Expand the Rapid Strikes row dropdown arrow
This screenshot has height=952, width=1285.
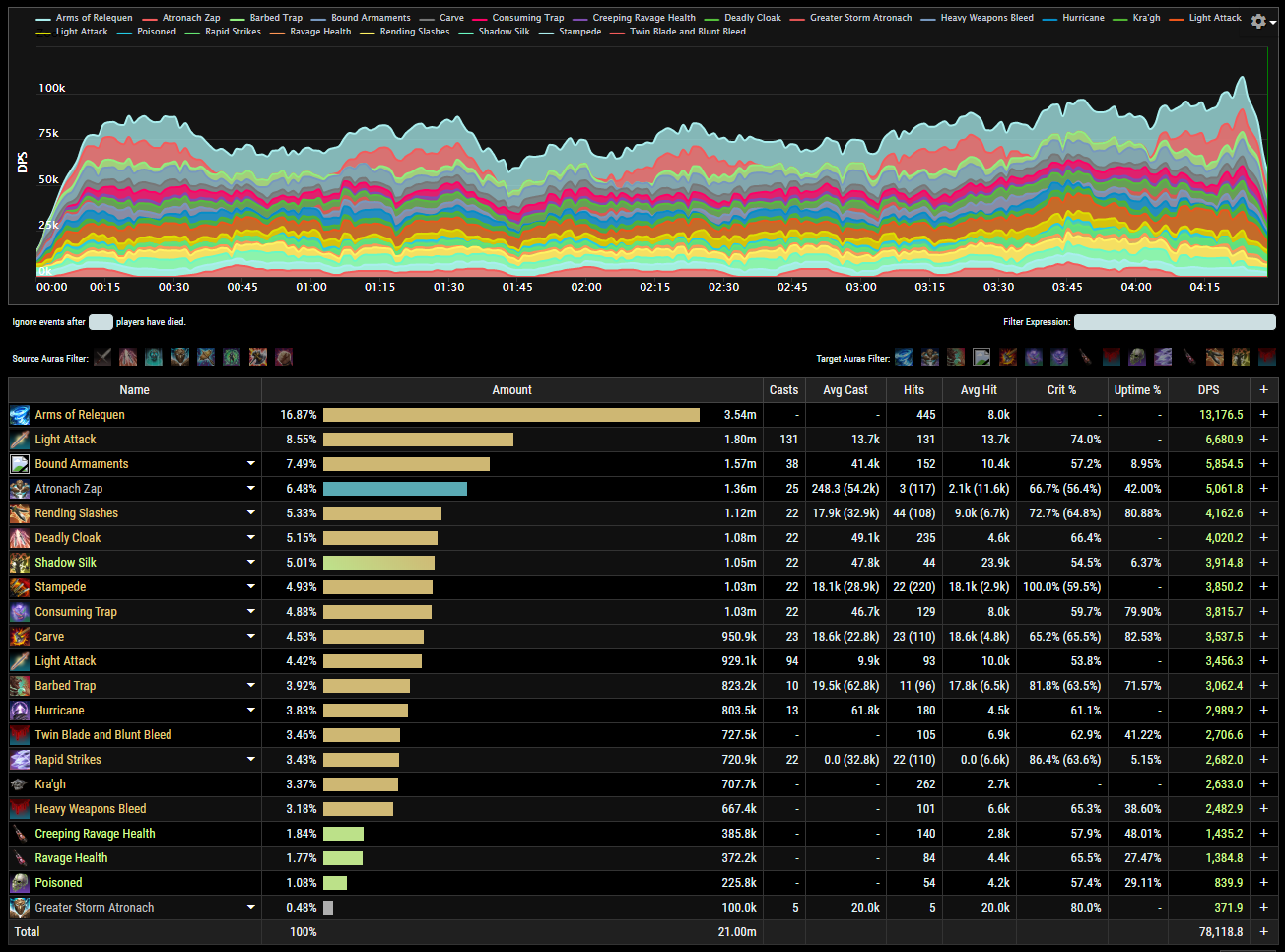(x=251, y=760)
